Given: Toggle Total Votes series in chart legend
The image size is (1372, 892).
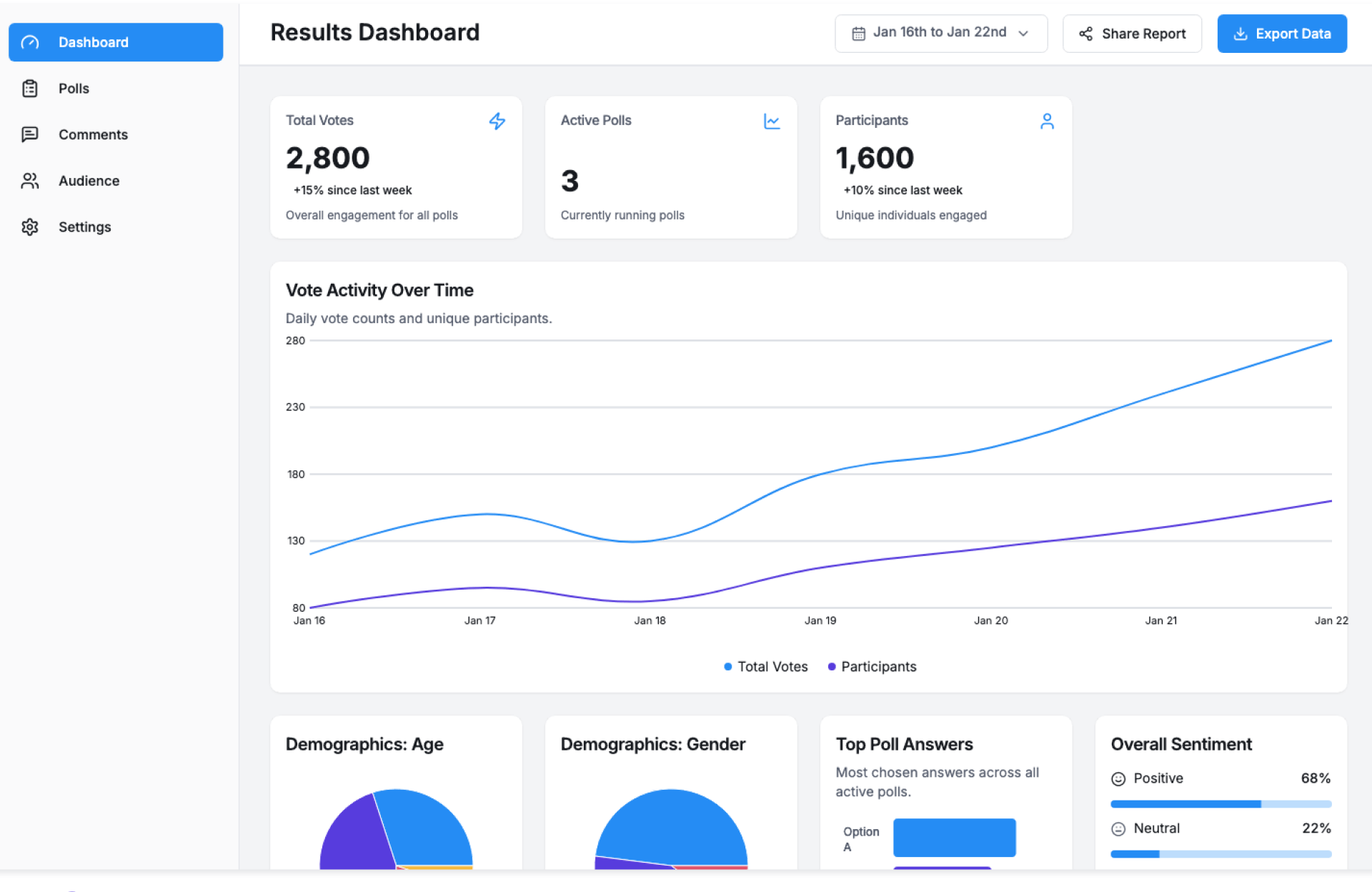Looking at the screenshot, I should click(765, 666).
